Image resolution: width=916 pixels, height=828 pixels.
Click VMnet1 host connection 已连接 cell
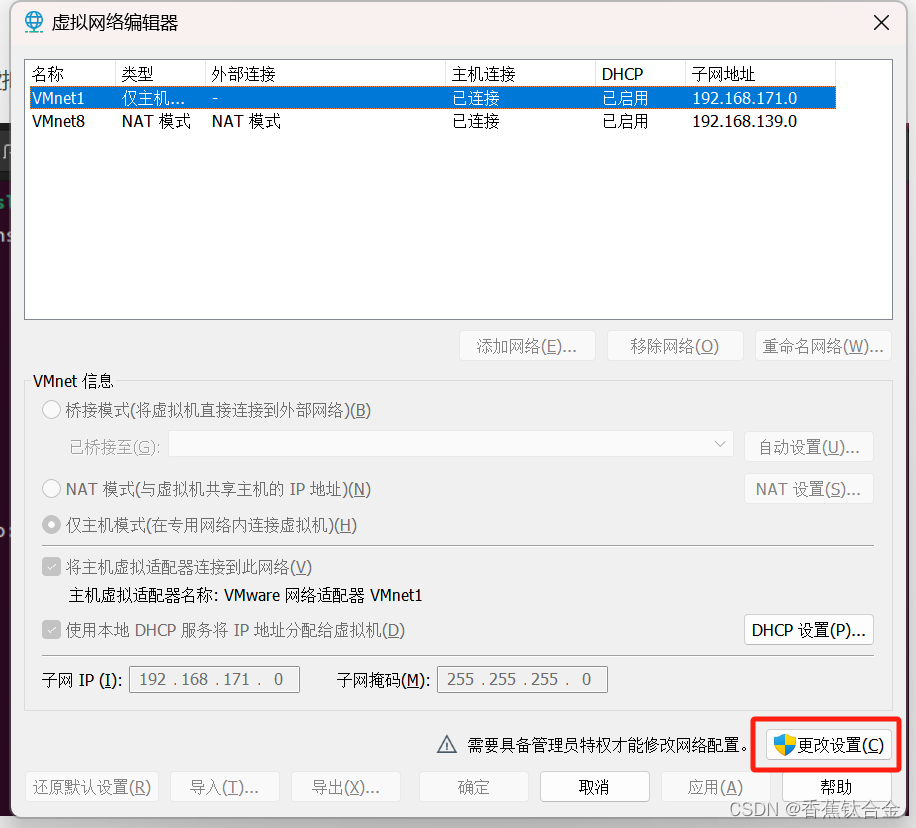476,98
